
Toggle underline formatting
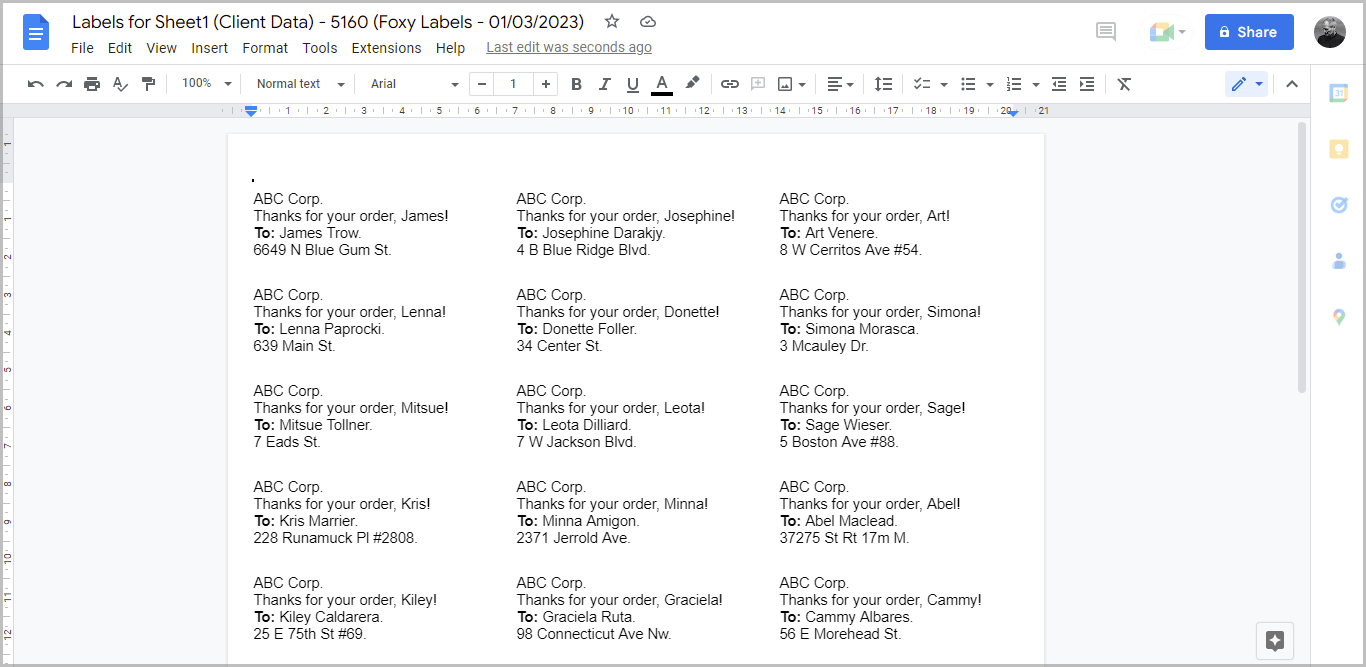tap(632, 84)
